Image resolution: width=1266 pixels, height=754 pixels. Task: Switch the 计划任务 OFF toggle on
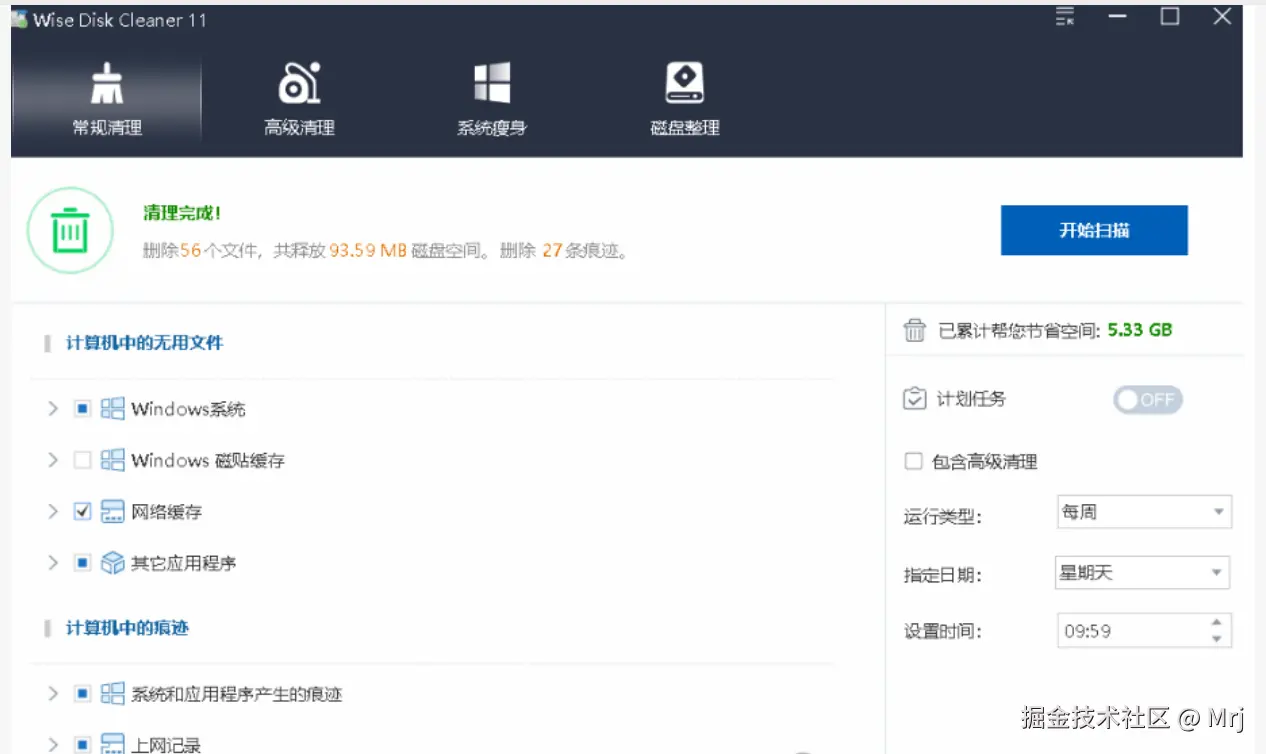click(x=1148, y=400)
